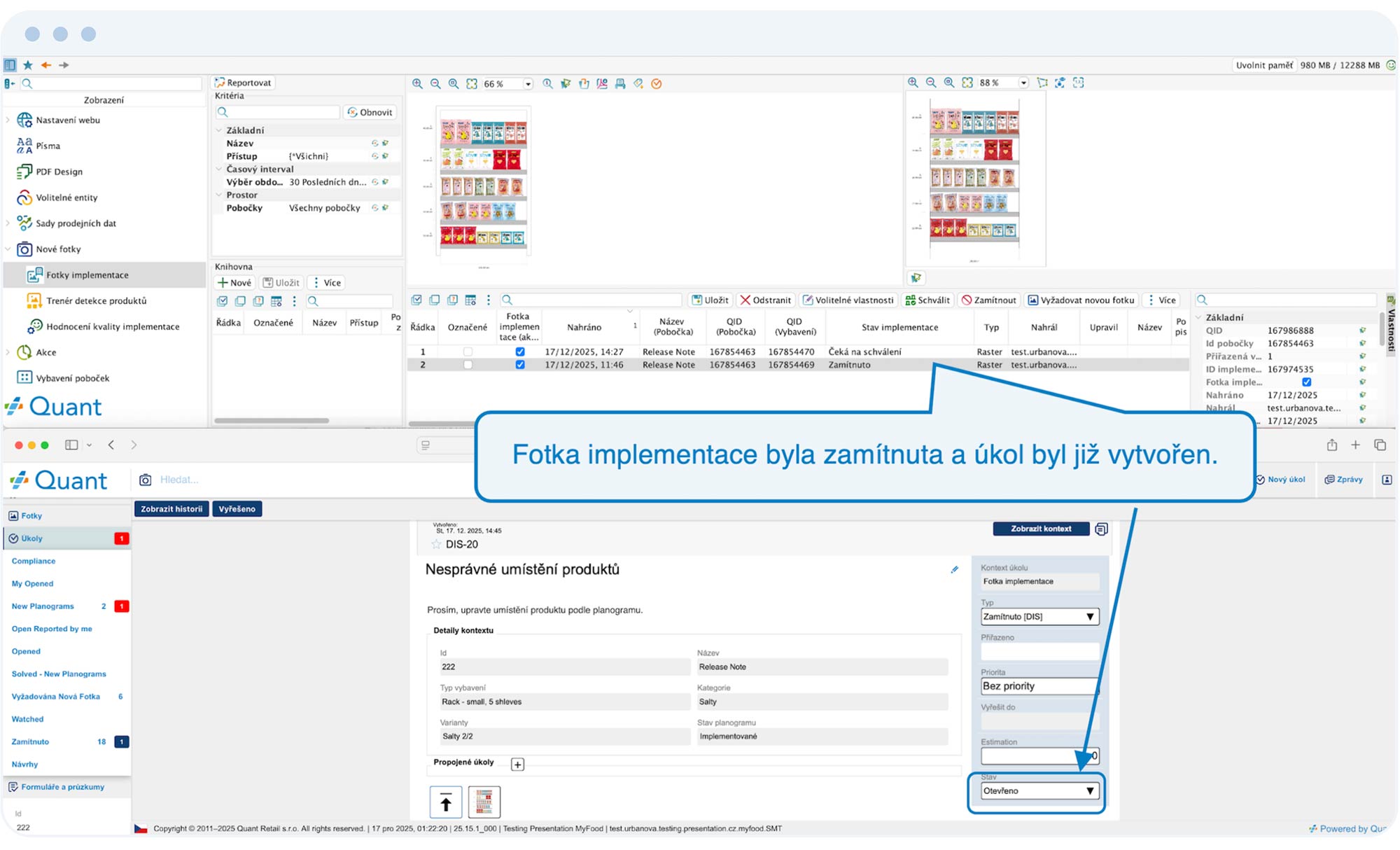Click share icon in browser toolbar
Viewport: 1400px width, 850px height.
(x=1332, y=445)
